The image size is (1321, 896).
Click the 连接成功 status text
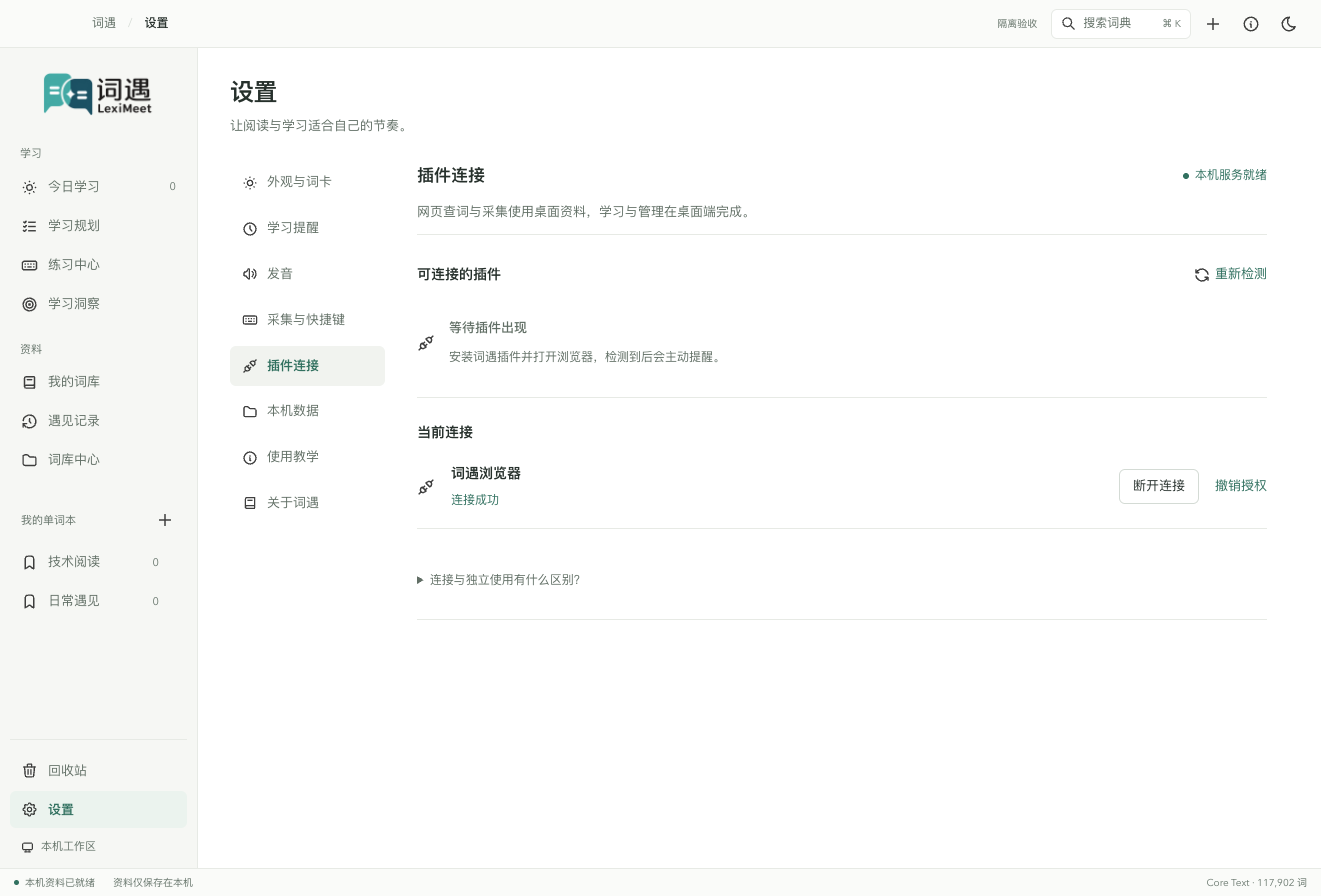(475, 500)
